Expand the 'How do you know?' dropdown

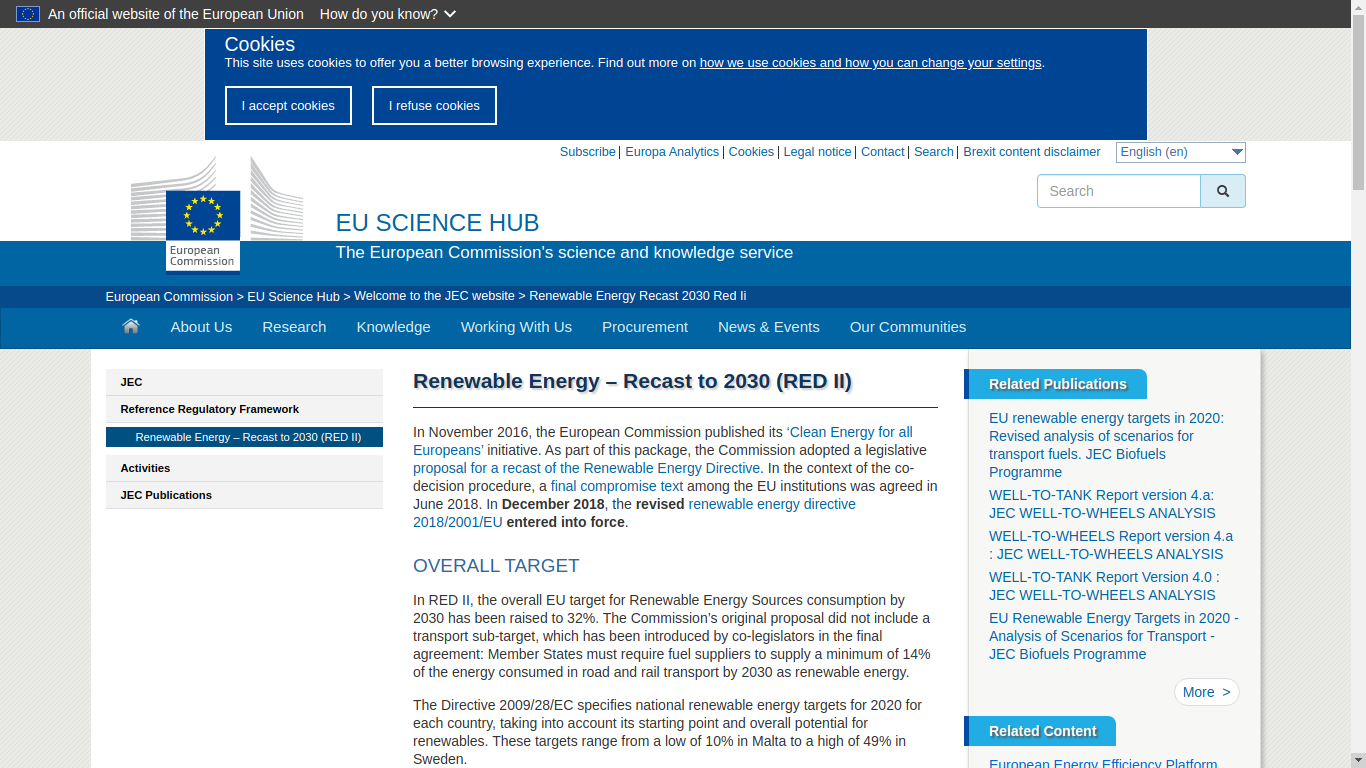tap(387, 14)
